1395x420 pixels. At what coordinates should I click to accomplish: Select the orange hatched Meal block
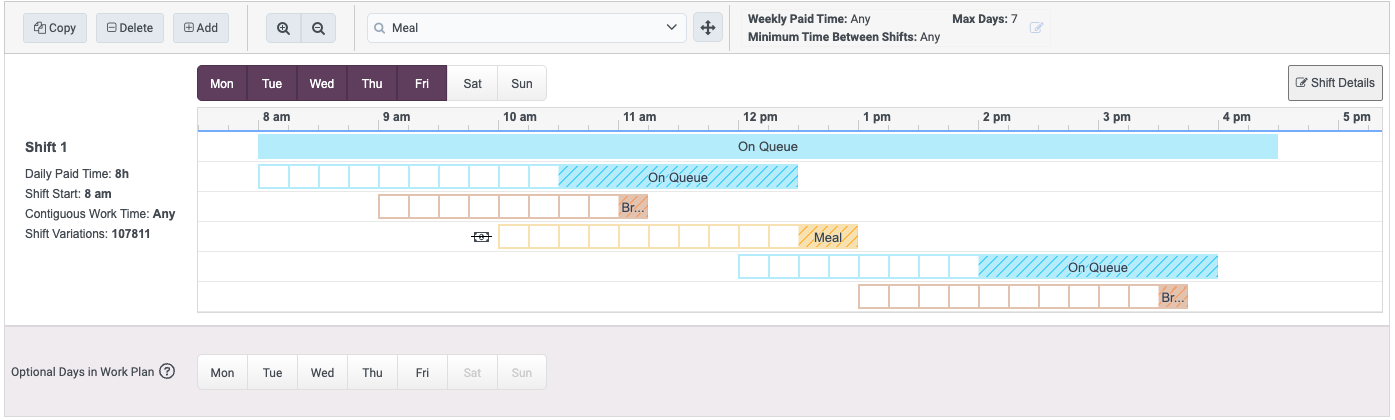pos(828,237)
